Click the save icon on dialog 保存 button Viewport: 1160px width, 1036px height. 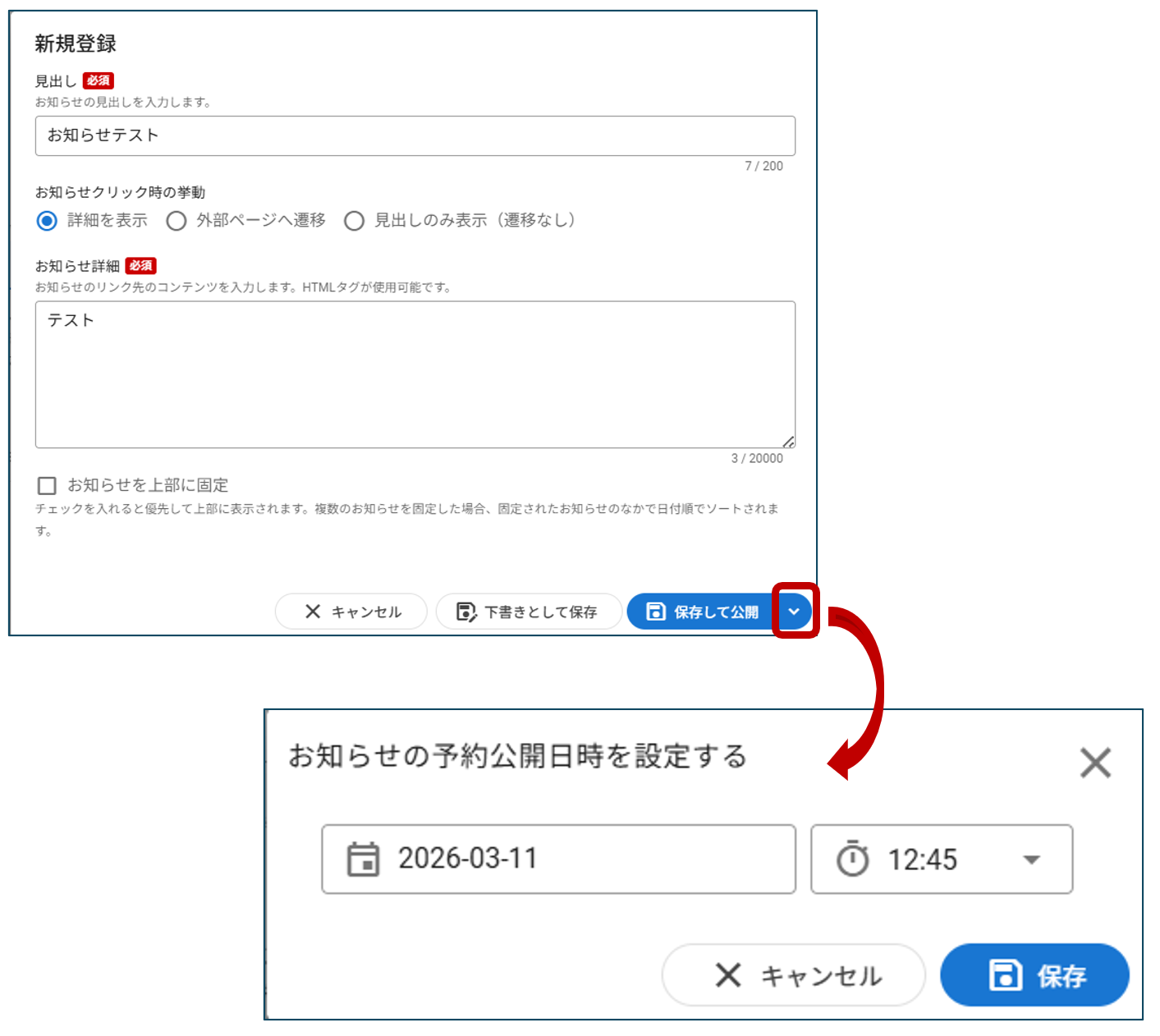(x=1005, y=975)
